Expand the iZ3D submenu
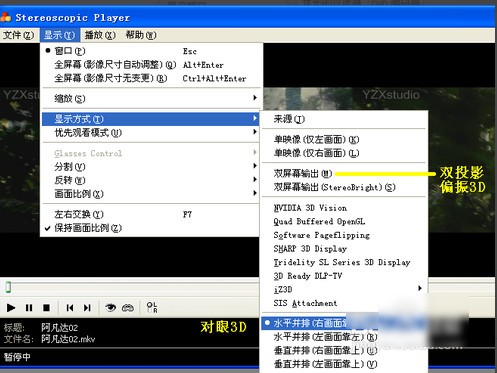The width and height of the screenshot is (497, 373). (343, 289)
